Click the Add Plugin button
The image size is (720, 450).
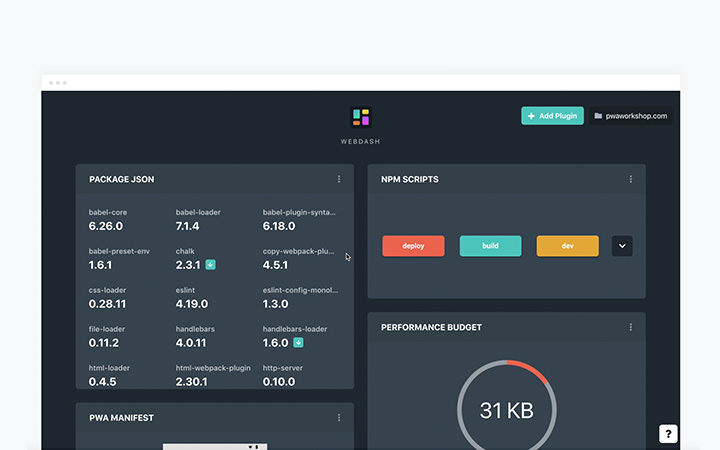coord(552,116)
